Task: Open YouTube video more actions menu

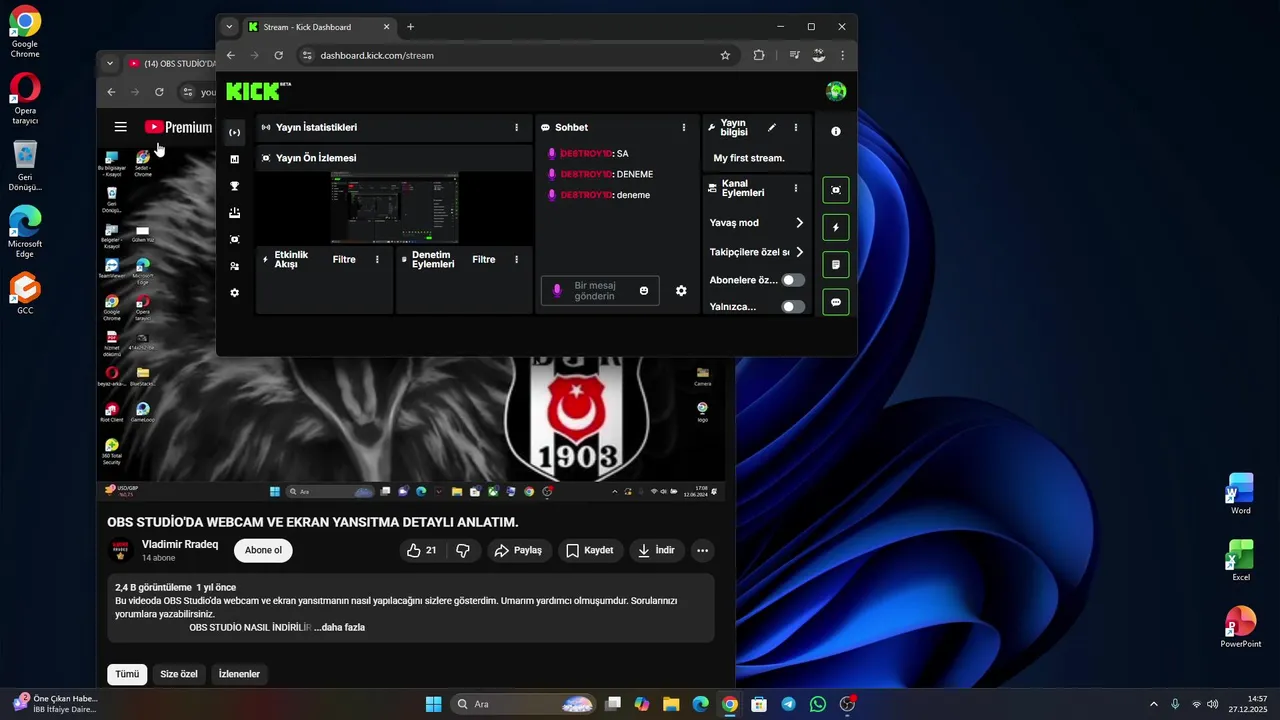Action: click(x=702, y=550)
